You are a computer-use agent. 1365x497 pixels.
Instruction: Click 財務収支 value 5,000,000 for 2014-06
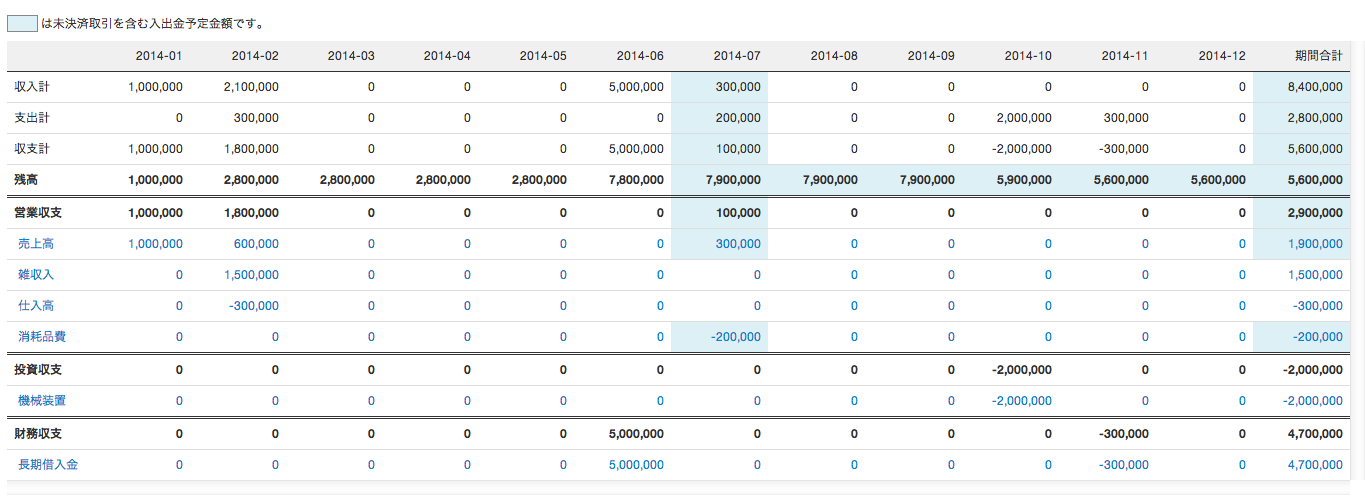coord(635,434)
